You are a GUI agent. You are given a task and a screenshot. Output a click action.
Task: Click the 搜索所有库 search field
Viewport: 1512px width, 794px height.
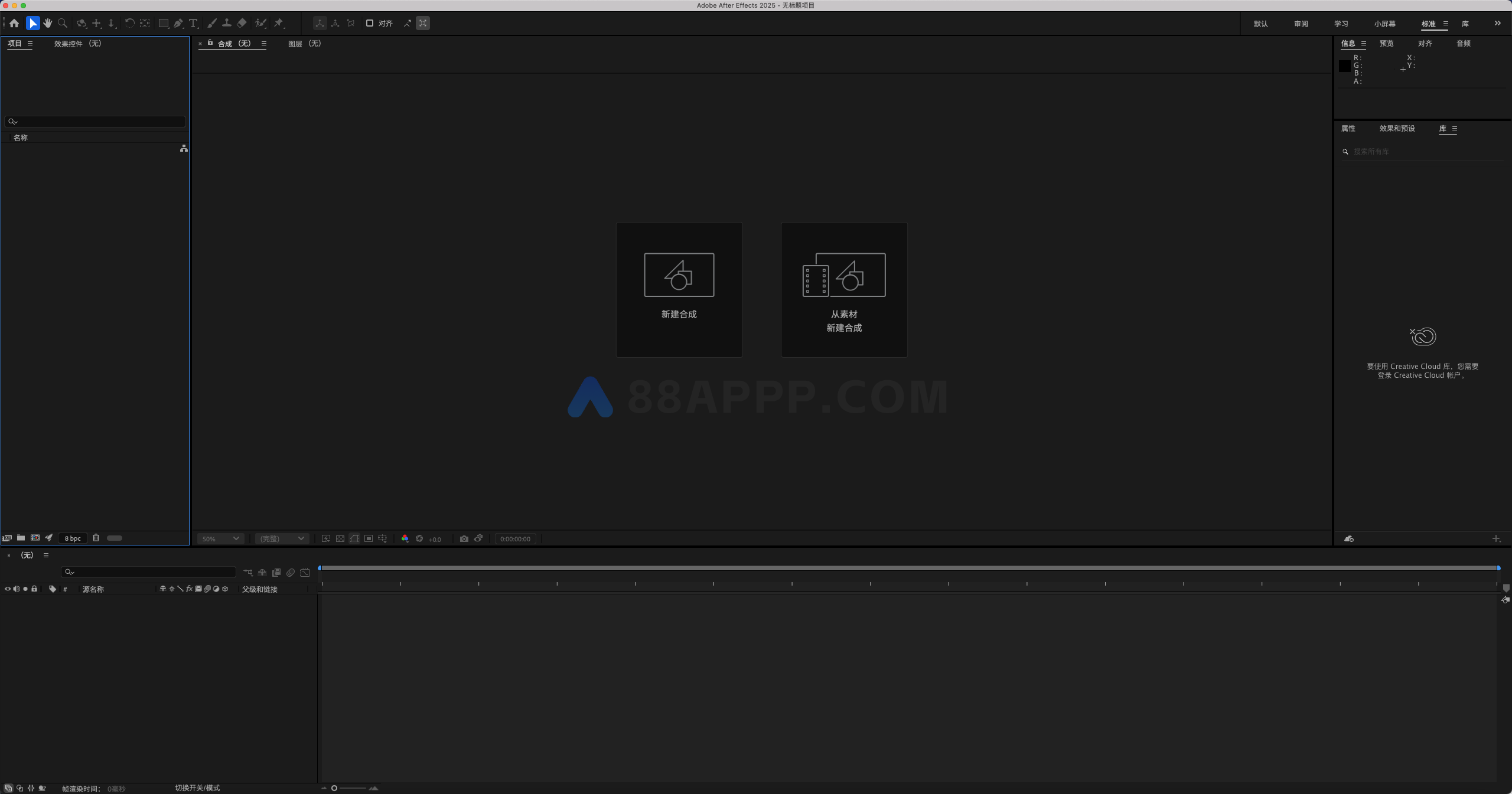pyautogui.click(x=1422, y=152)
